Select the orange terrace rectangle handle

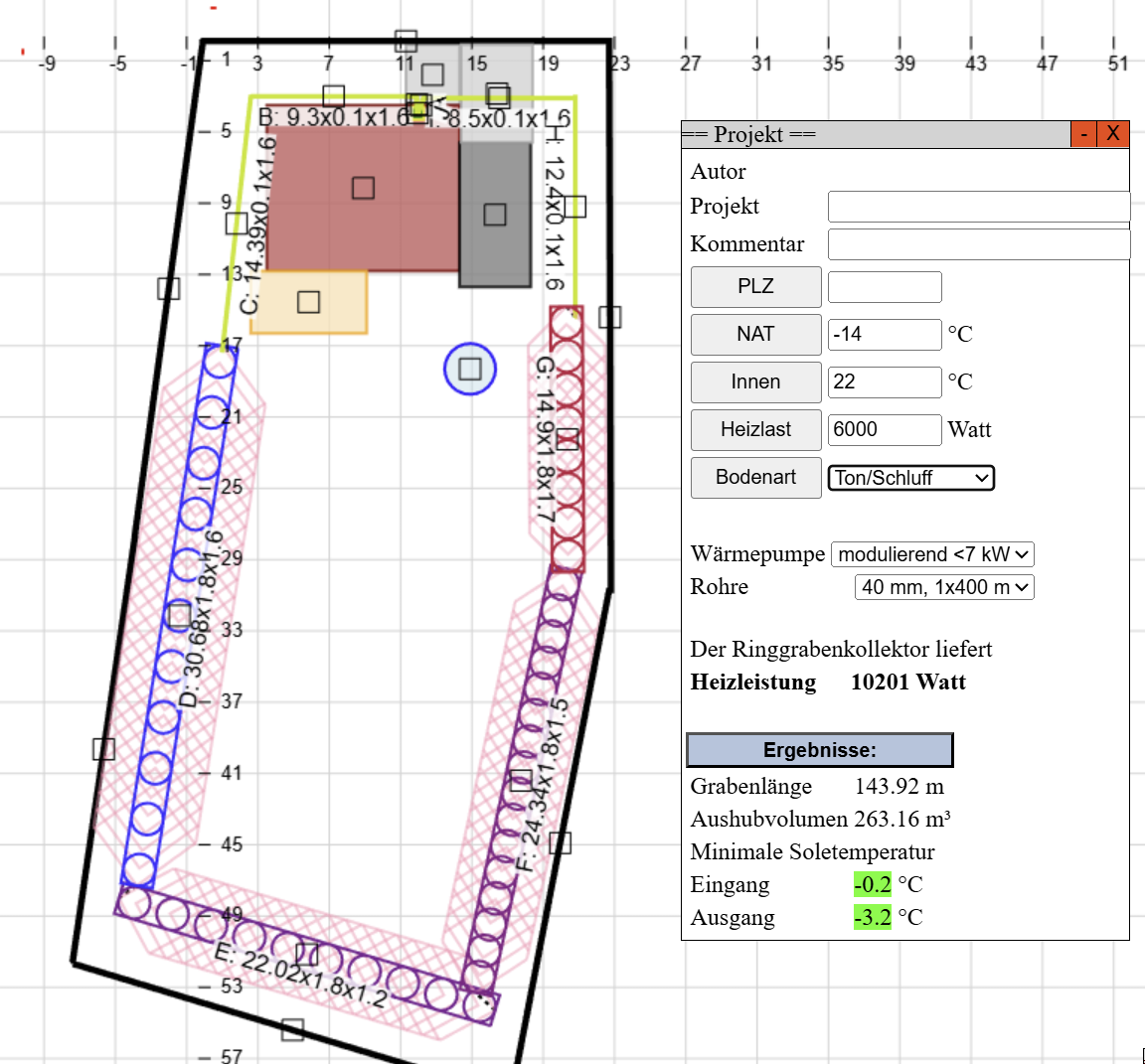click(309, 301)
